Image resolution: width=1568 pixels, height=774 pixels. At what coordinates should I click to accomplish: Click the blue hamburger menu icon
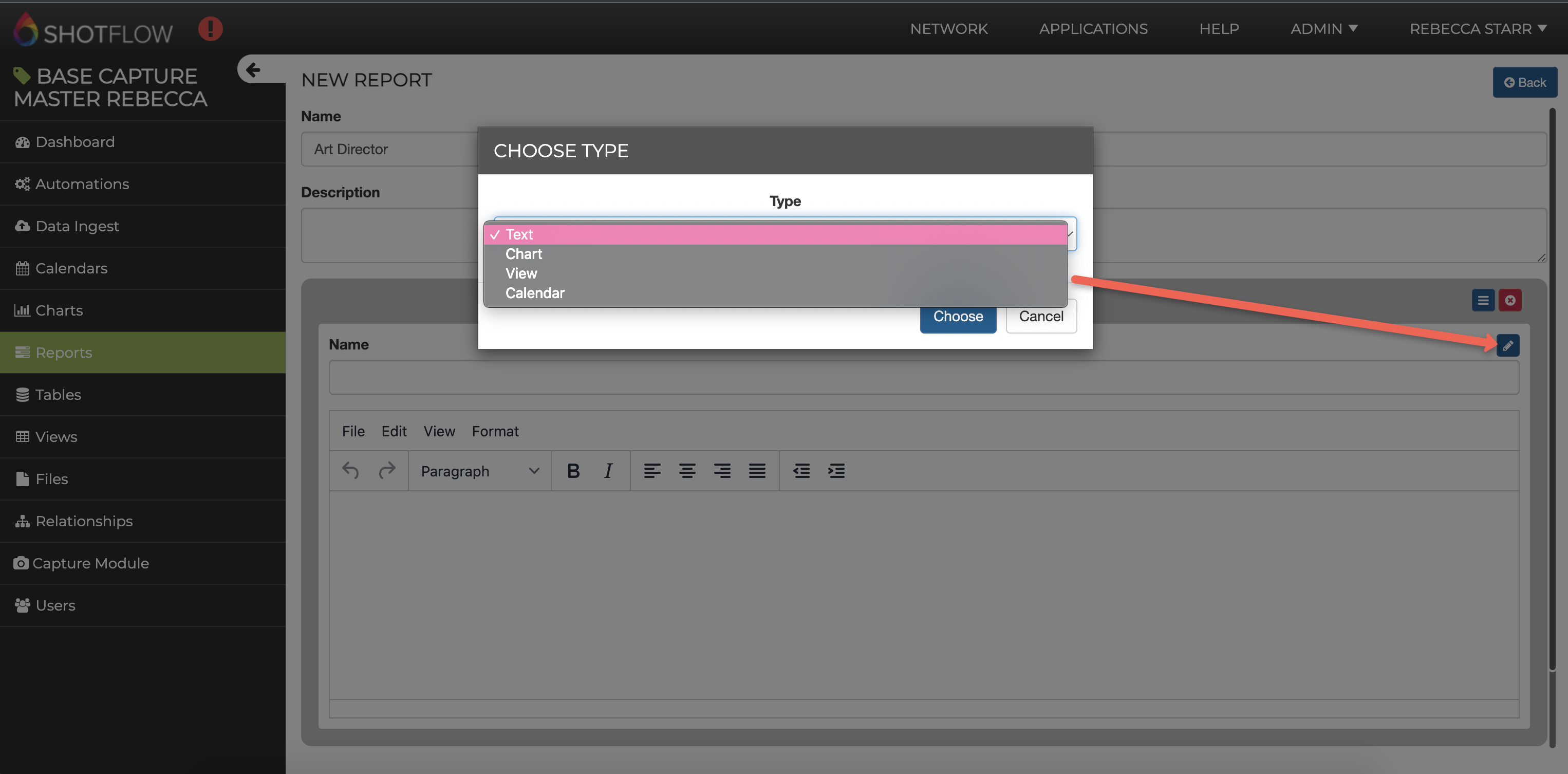[1483, 300]
